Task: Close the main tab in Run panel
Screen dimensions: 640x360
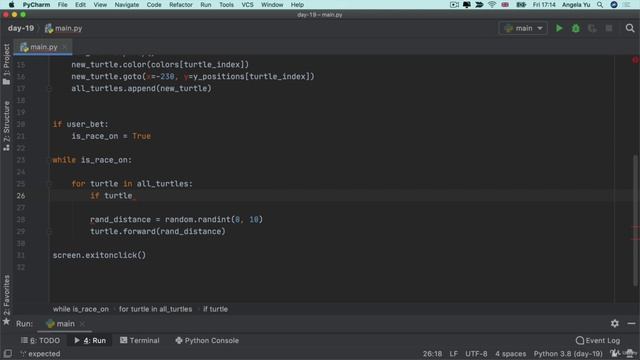Action: pyautogui.click(x=82, y=324)
